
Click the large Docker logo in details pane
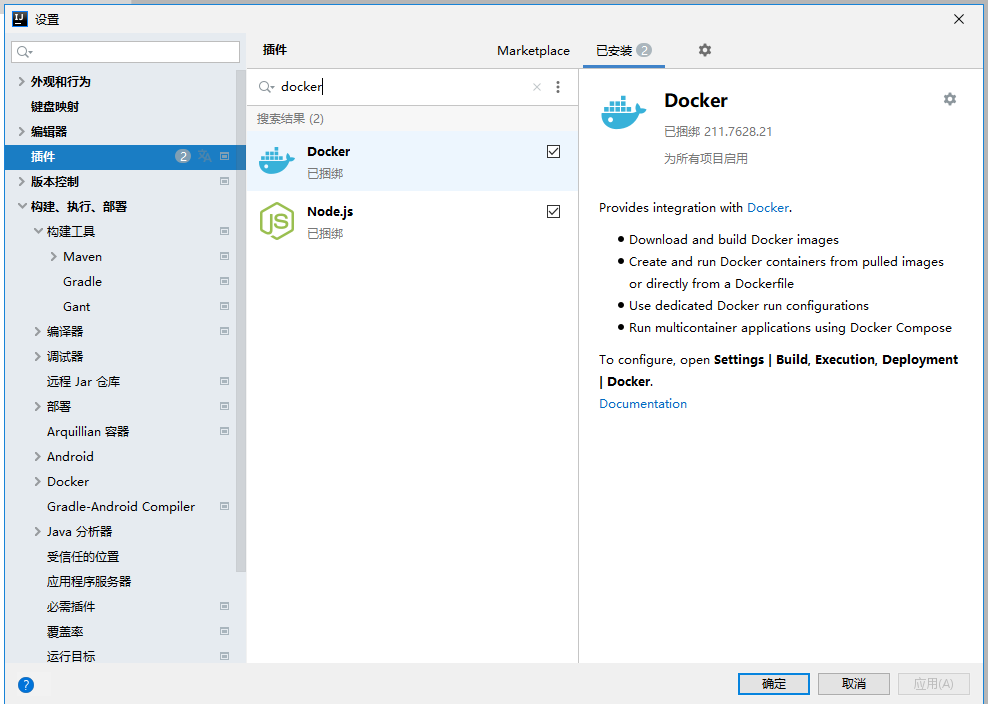pos(624,113)
